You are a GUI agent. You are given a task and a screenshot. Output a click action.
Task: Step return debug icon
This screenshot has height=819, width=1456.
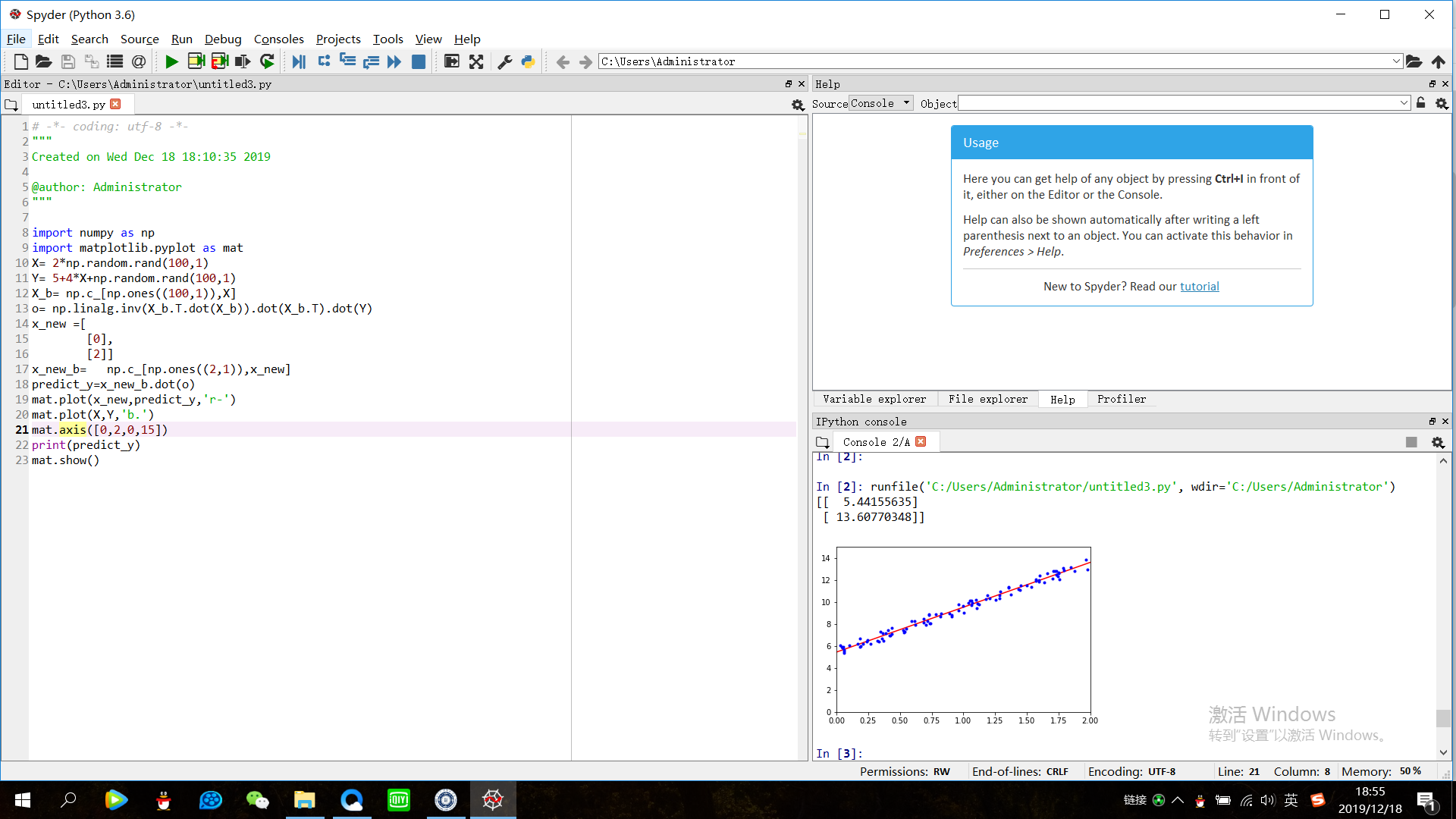click(371, 62)
